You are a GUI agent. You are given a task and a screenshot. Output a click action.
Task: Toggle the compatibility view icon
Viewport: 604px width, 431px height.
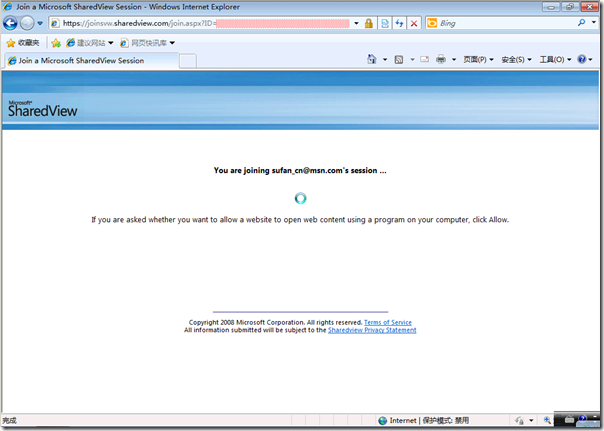[385, 23]
